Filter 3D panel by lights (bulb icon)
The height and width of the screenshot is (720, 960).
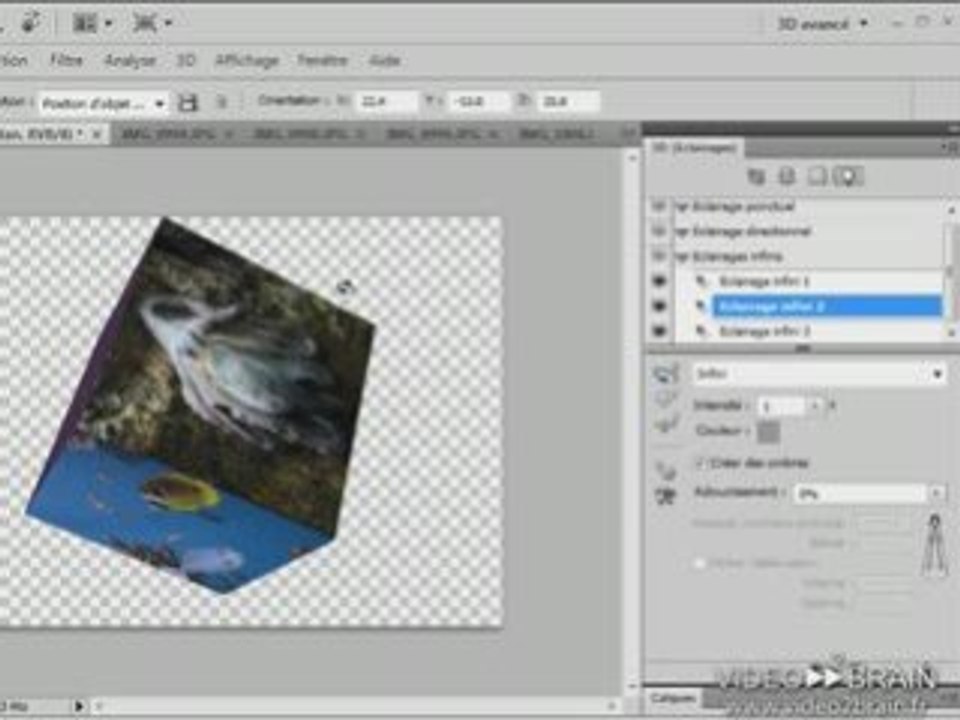(848, 177)
